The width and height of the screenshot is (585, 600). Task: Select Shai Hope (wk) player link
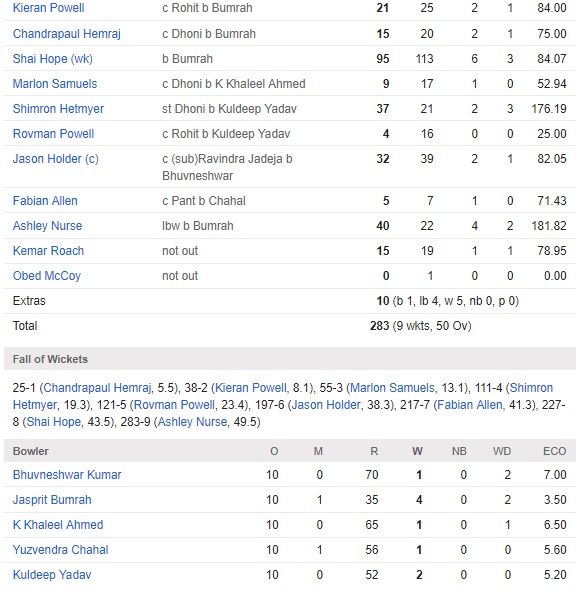pyautogui.click(x=52, y=59)
